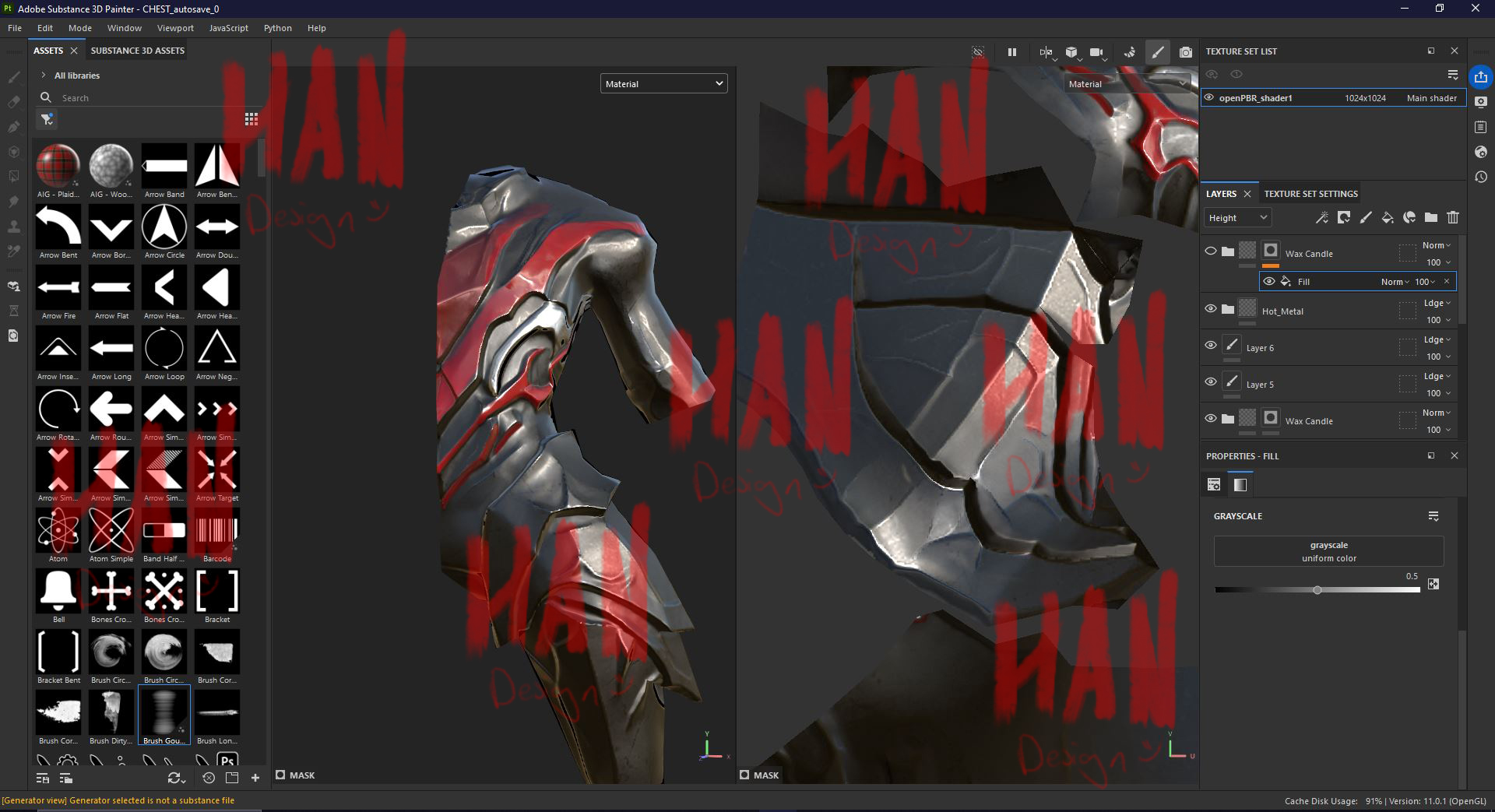Open Shader settings globe icon
Image resolution: width=1495 pixels, height=812 pixels.
(1480, 152)
